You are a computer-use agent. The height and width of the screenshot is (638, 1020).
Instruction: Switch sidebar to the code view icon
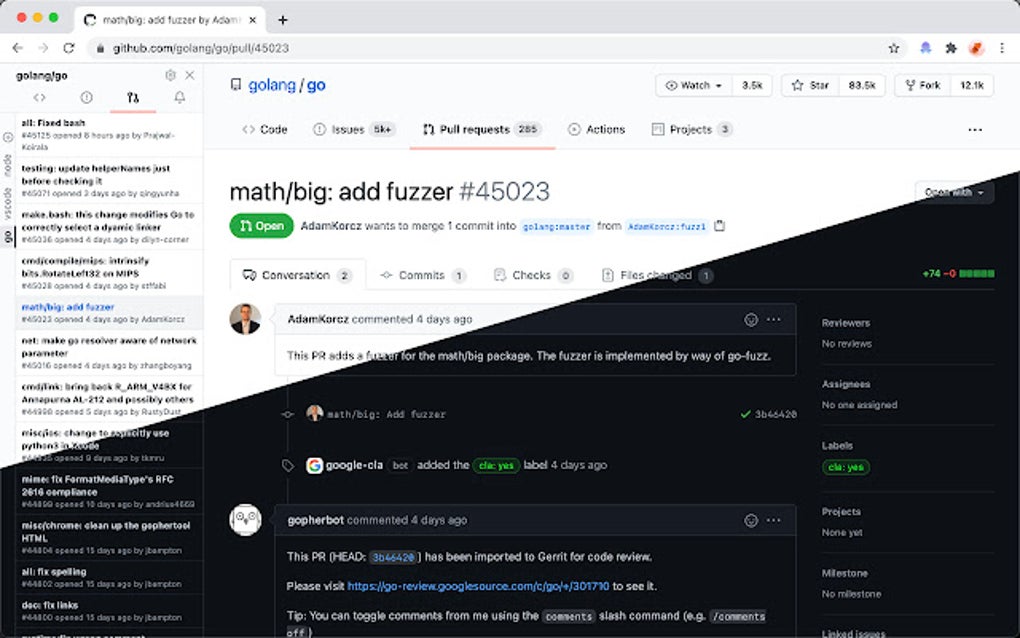coord(40,98)
